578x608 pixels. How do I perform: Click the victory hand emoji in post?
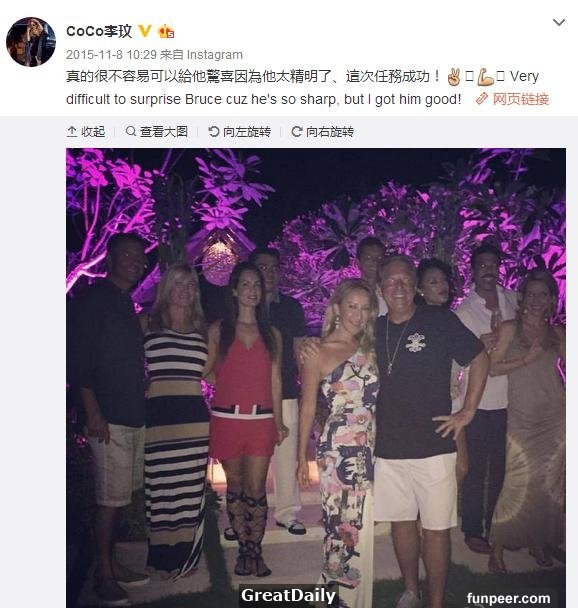point(454,77)
